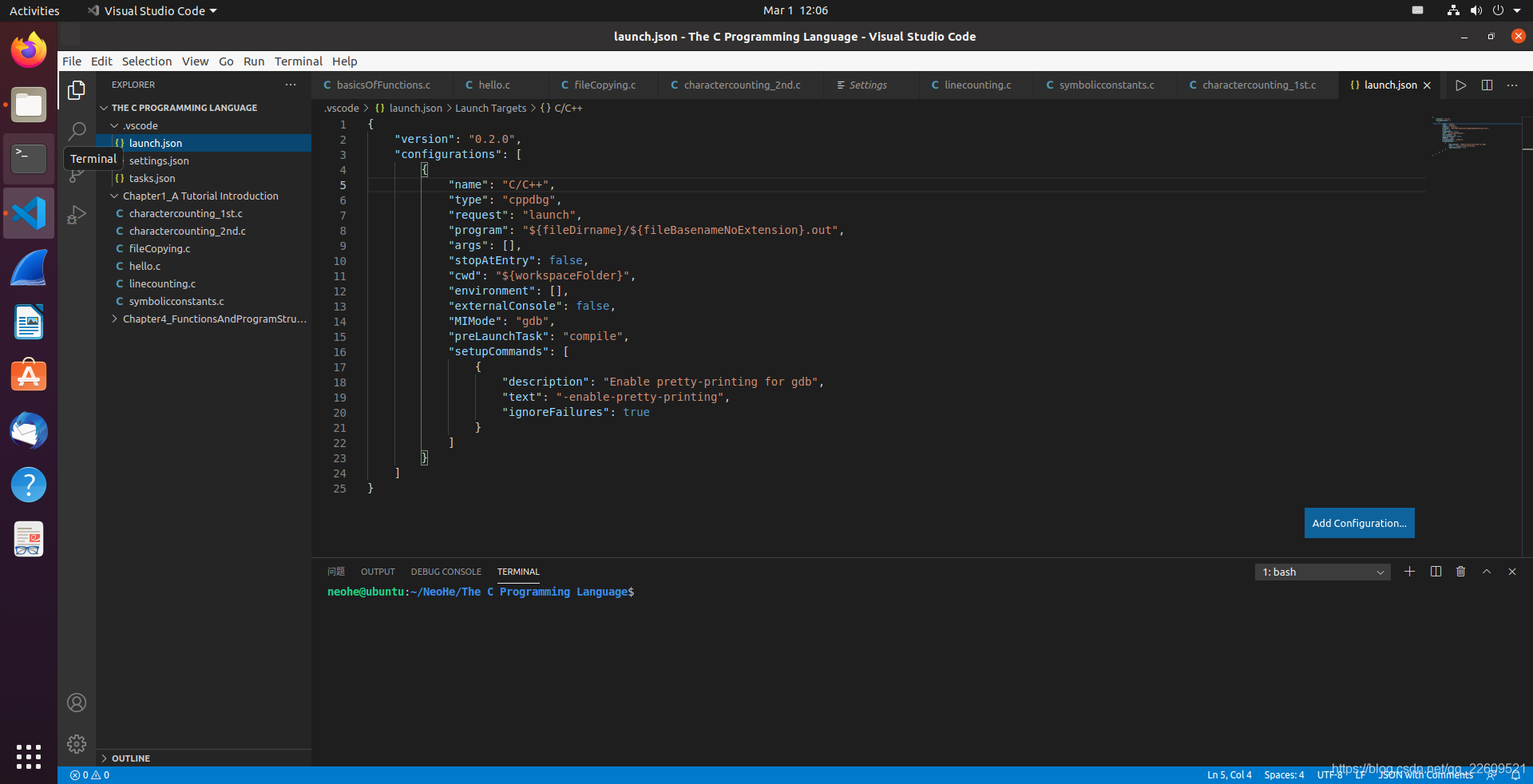Split the editor right

(x=1487, y=85)
